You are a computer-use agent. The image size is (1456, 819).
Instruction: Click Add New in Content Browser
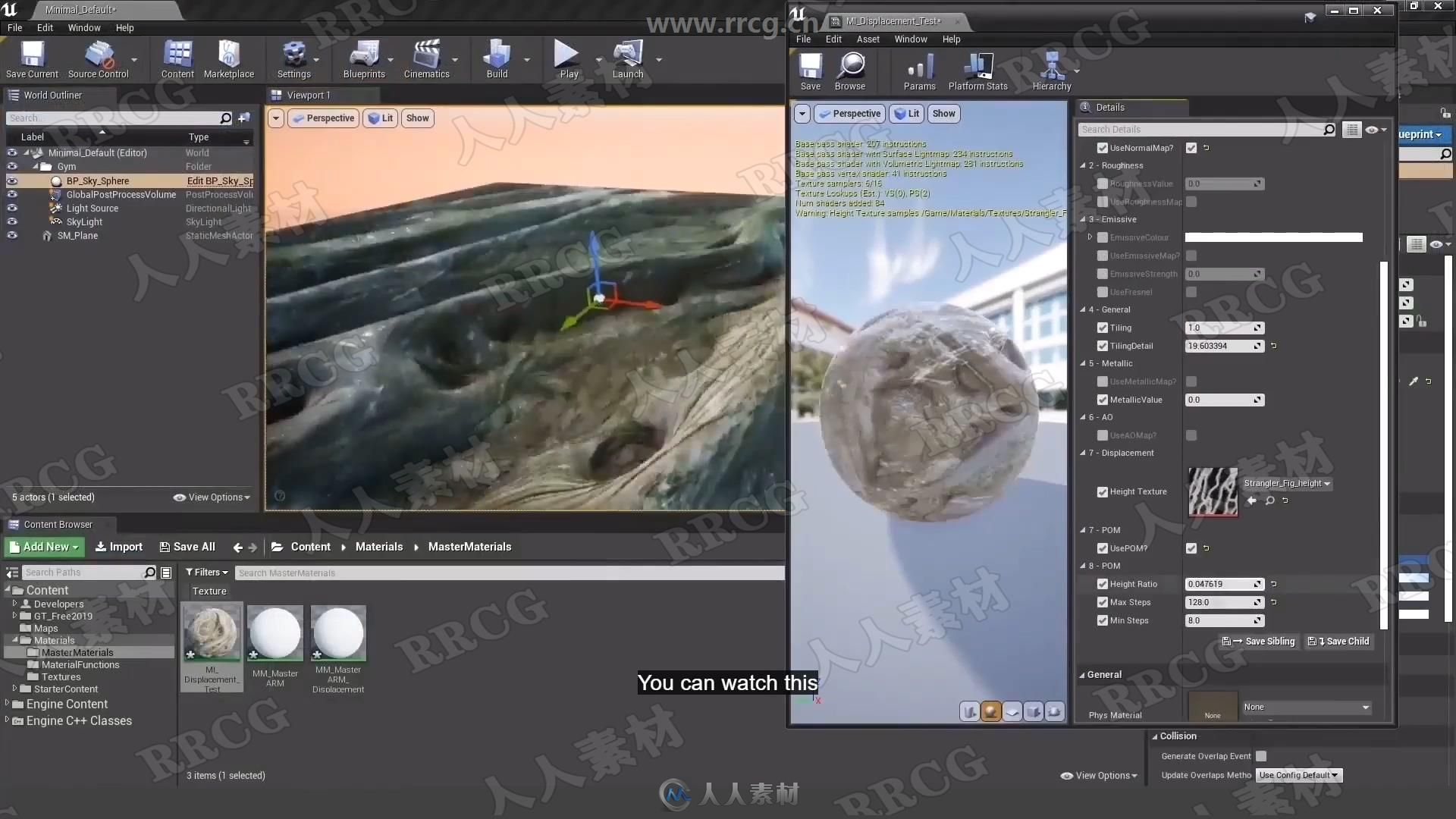44,547
